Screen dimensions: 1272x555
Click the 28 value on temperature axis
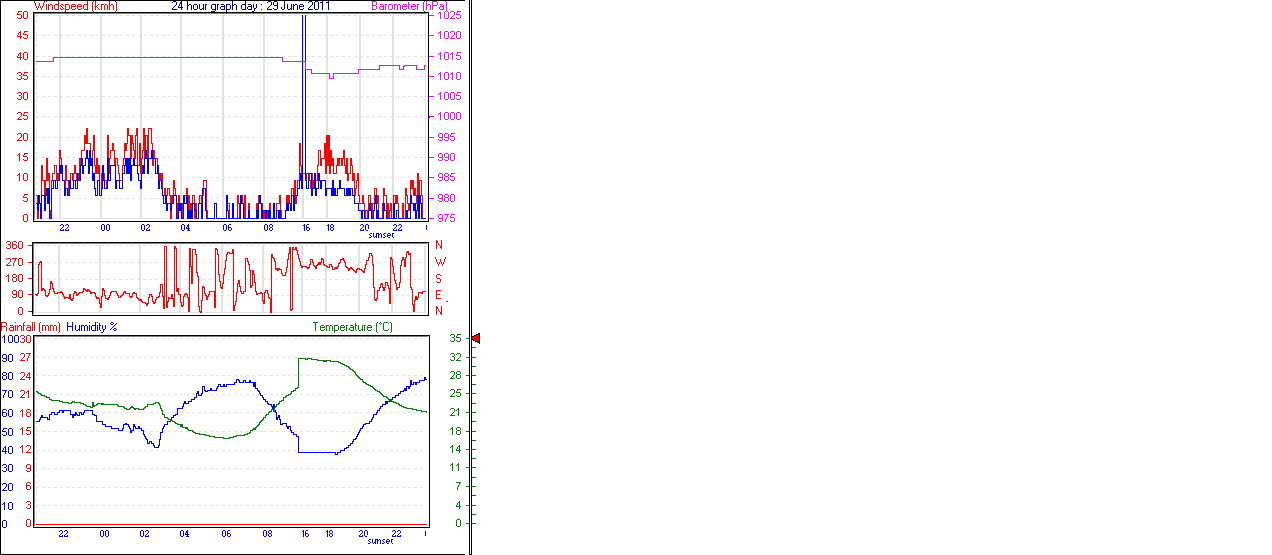455,376
